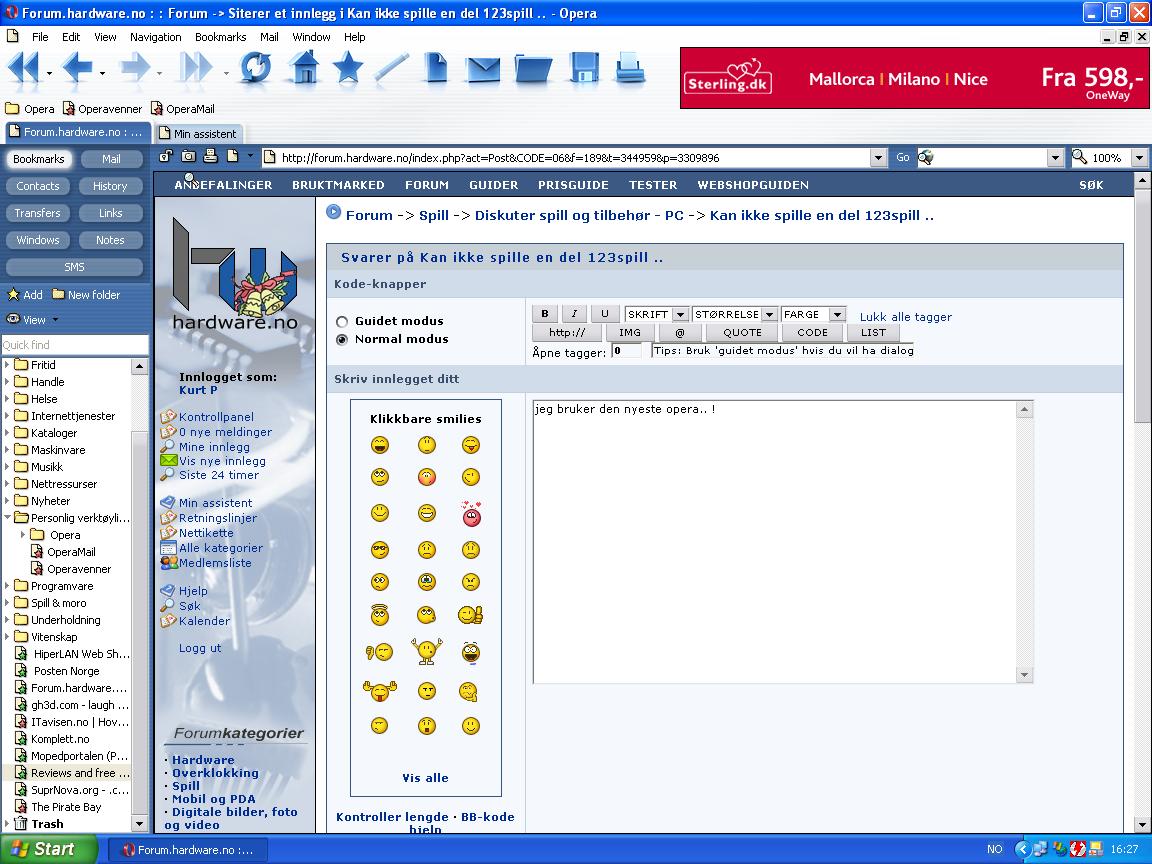Toggle the Transfers panel button

pyautogui.click(x=38, y=213)
